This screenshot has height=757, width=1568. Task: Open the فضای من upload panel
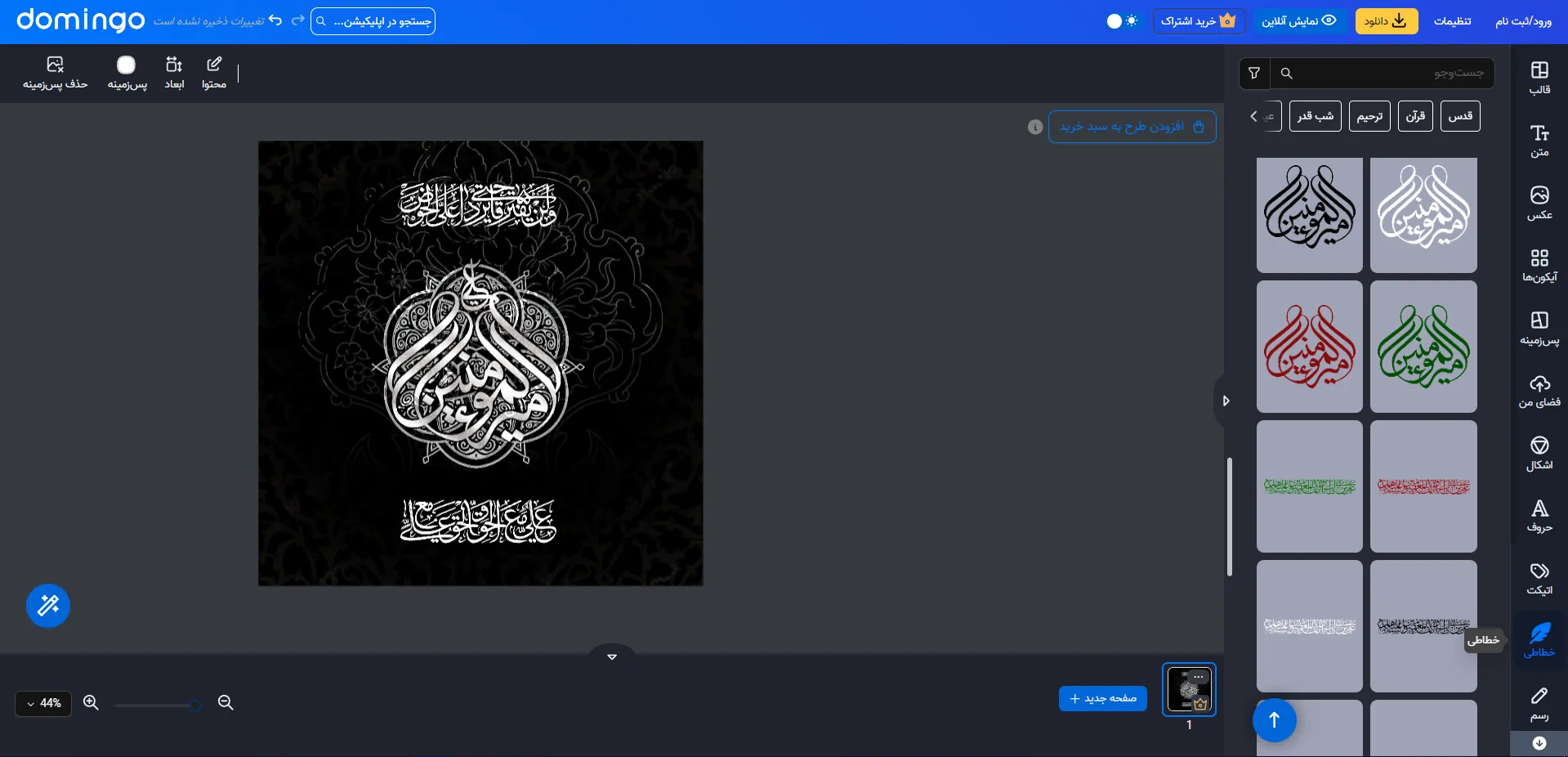[x=1539, y=391]
